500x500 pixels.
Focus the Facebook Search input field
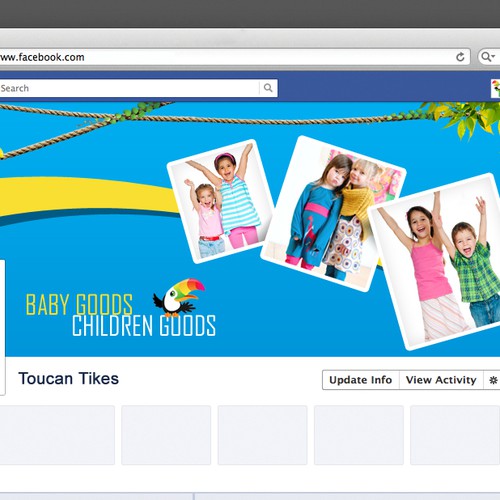pos(129,88)
